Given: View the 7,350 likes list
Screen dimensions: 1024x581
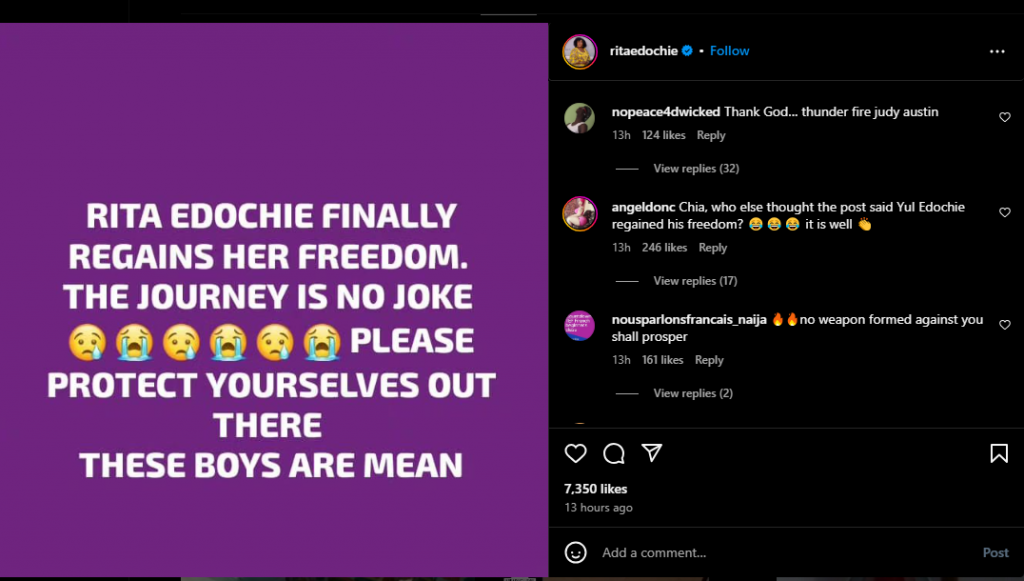Looking at the screenshot, I should [x=596, y=489].
